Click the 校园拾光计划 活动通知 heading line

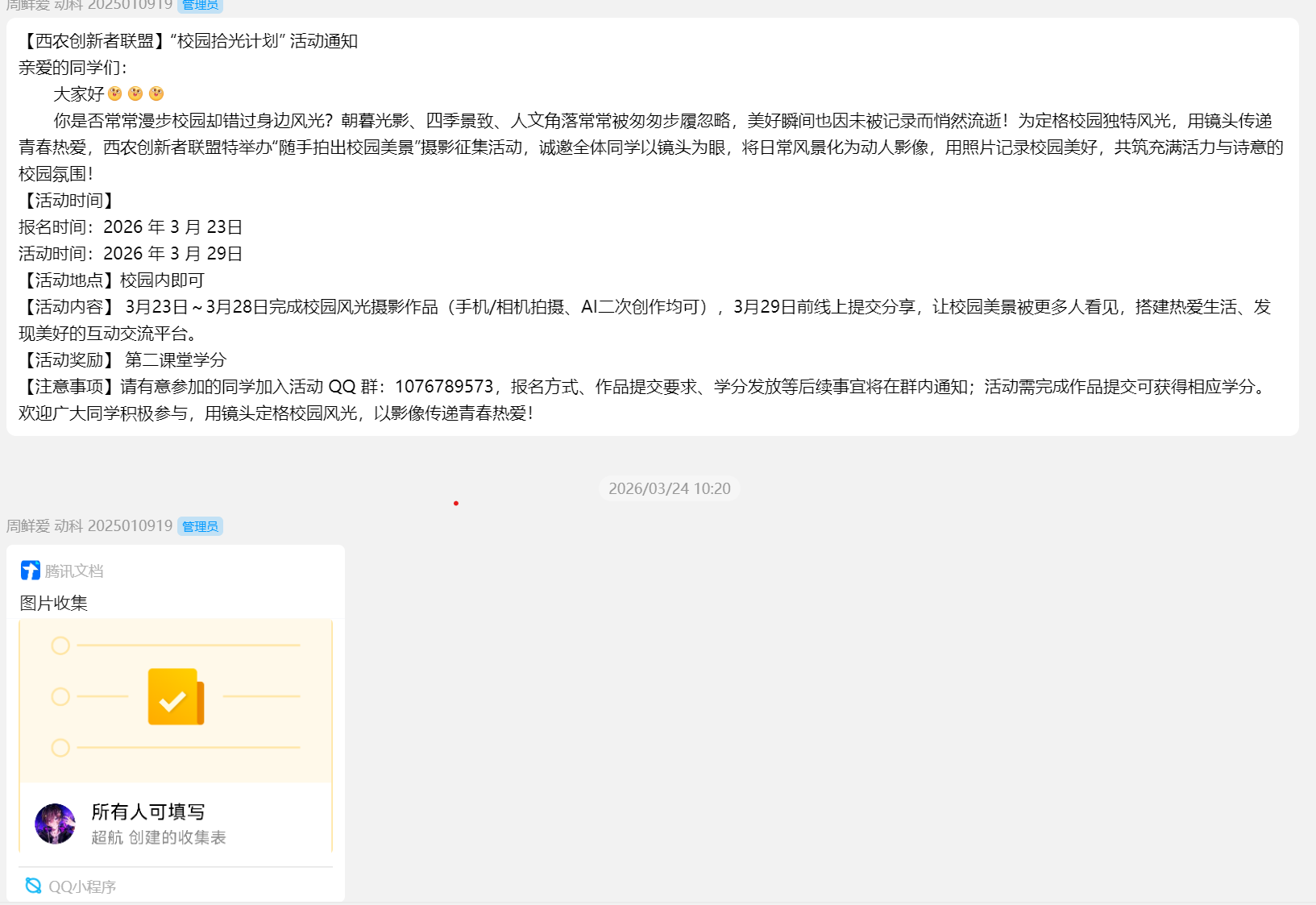coord(189,41)
